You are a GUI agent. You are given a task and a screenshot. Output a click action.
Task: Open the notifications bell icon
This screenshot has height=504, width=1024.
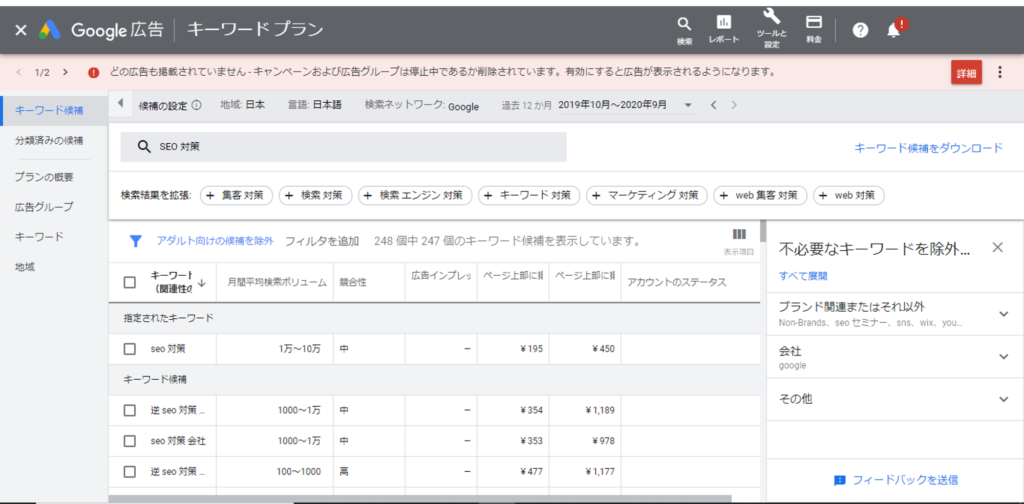893,30
